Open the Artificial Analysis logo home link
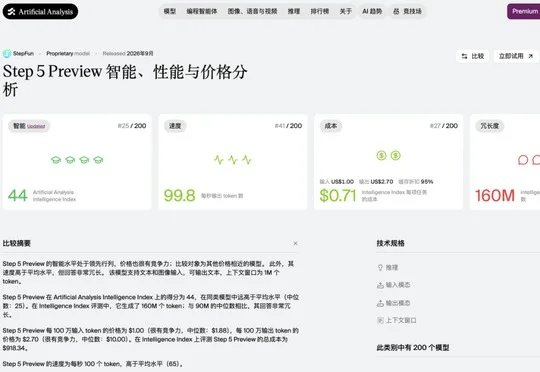The height and width of the screenshot is (372, 540). (40, 12)
